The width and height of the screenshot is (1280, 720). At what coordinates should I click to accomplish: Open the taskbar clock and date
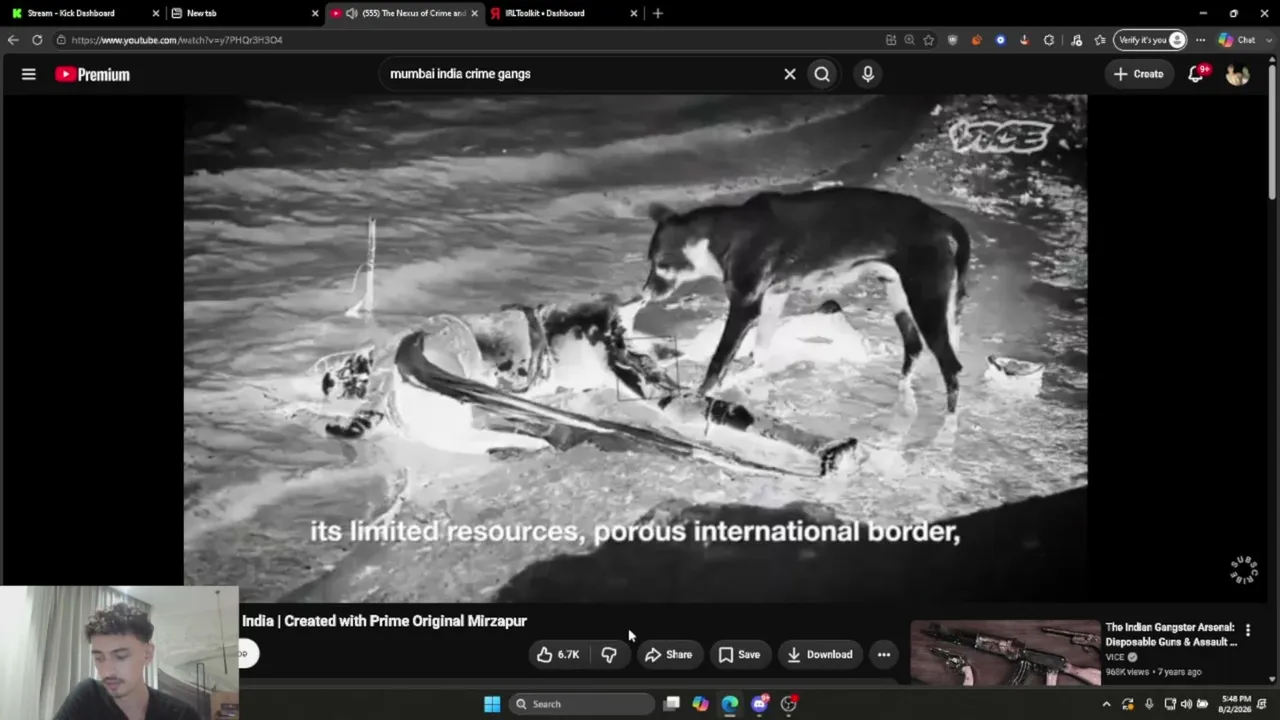[1236, 704]
